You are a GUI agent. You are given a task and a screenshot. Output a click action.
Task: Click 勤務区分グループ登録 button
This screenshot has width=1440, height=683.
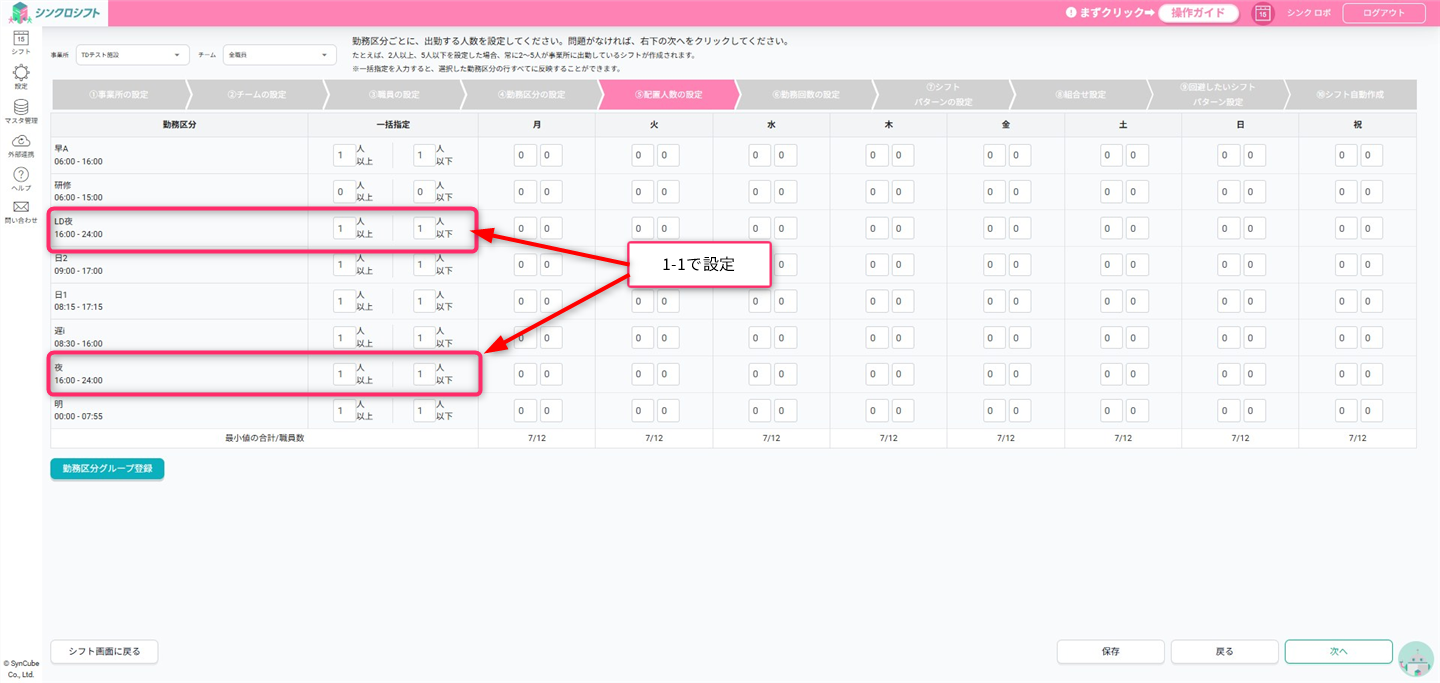click(107, 468)
